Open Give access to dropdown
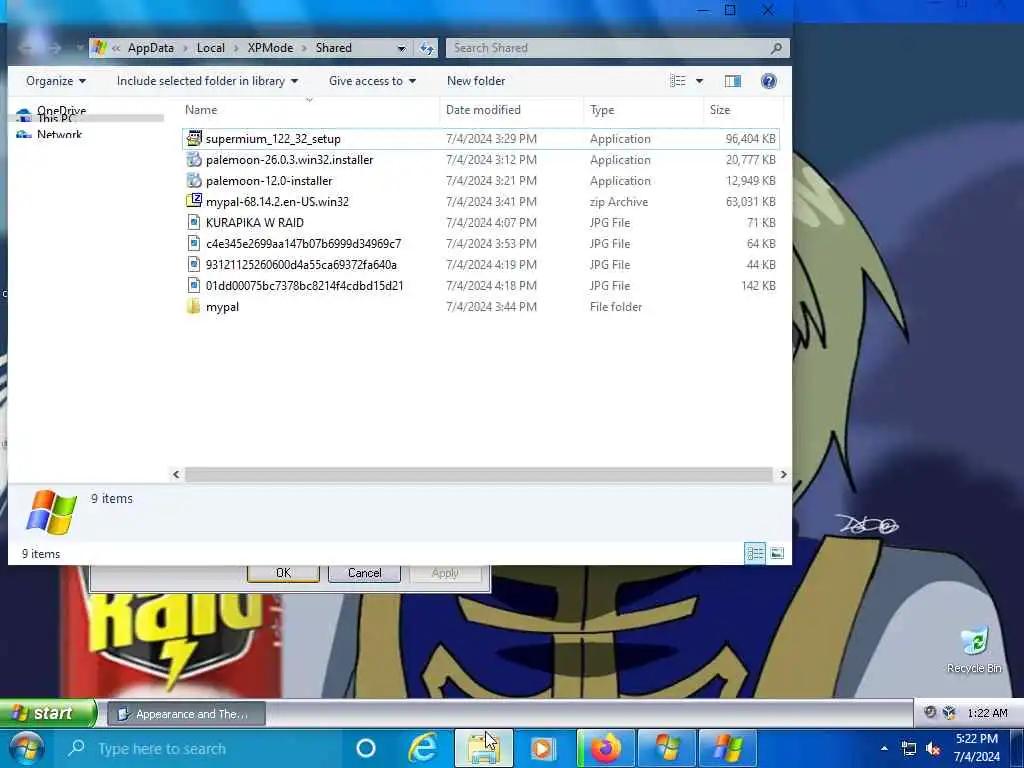The image size is (1024, 768). coord(372,81)
